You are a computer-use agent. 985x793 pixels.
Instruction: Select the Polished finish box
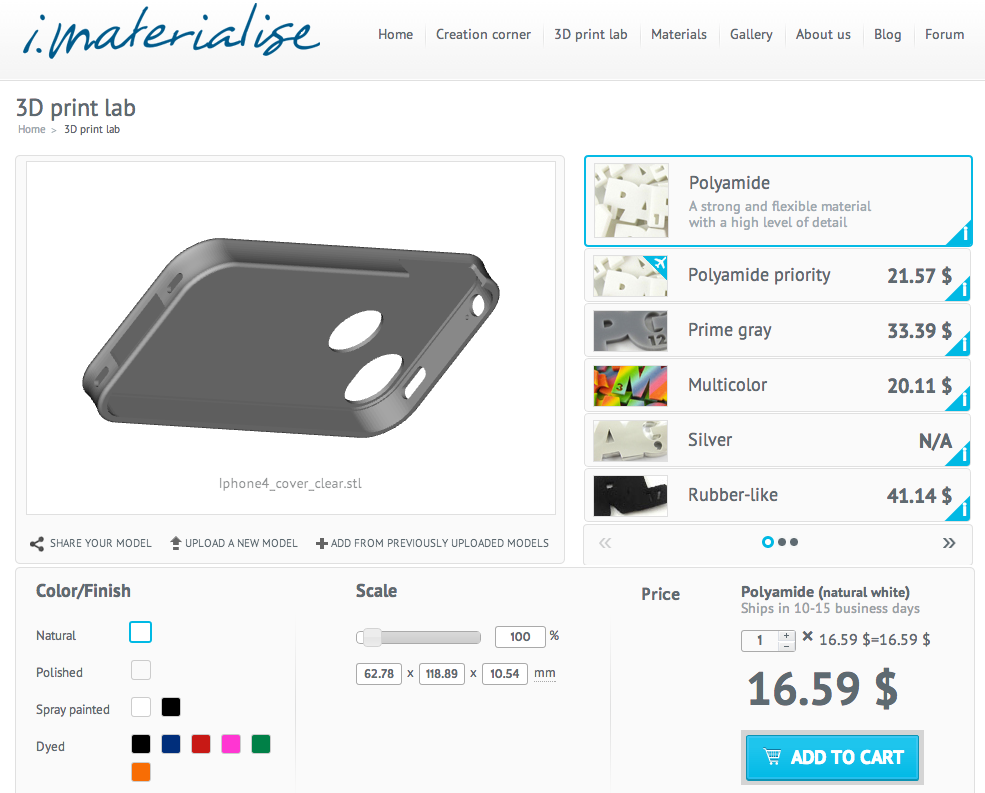(141, 670)
